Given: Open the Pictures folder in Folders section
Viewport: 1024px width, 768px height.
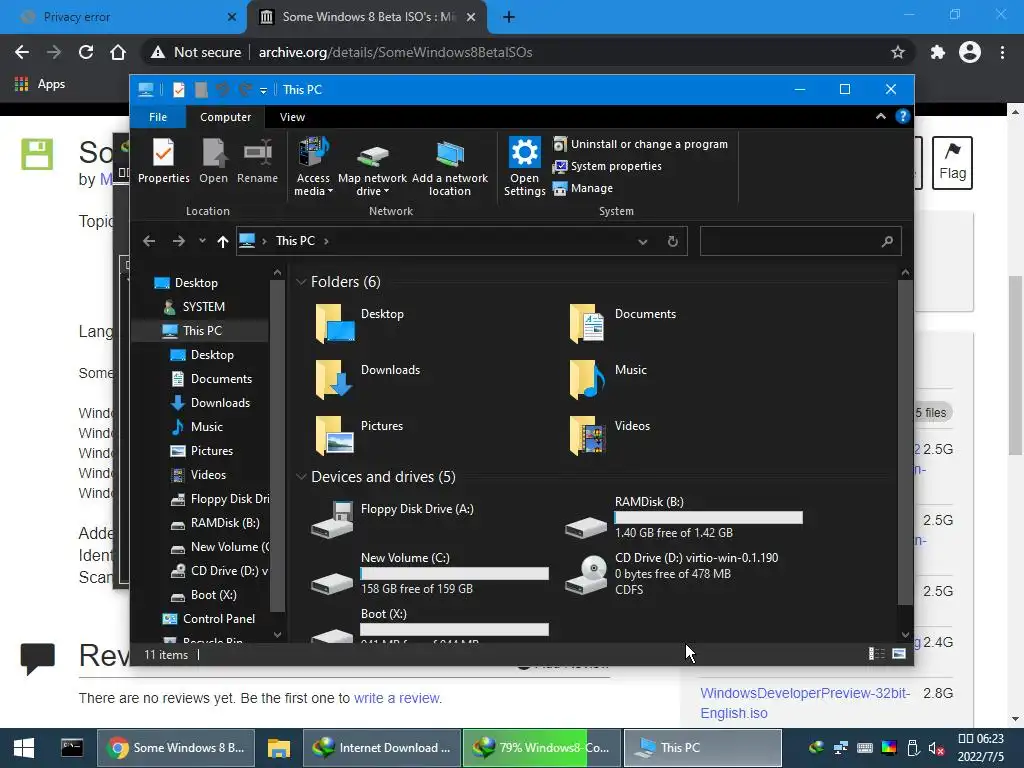Looking at the screenshot, I should click(x=359, y=435).
